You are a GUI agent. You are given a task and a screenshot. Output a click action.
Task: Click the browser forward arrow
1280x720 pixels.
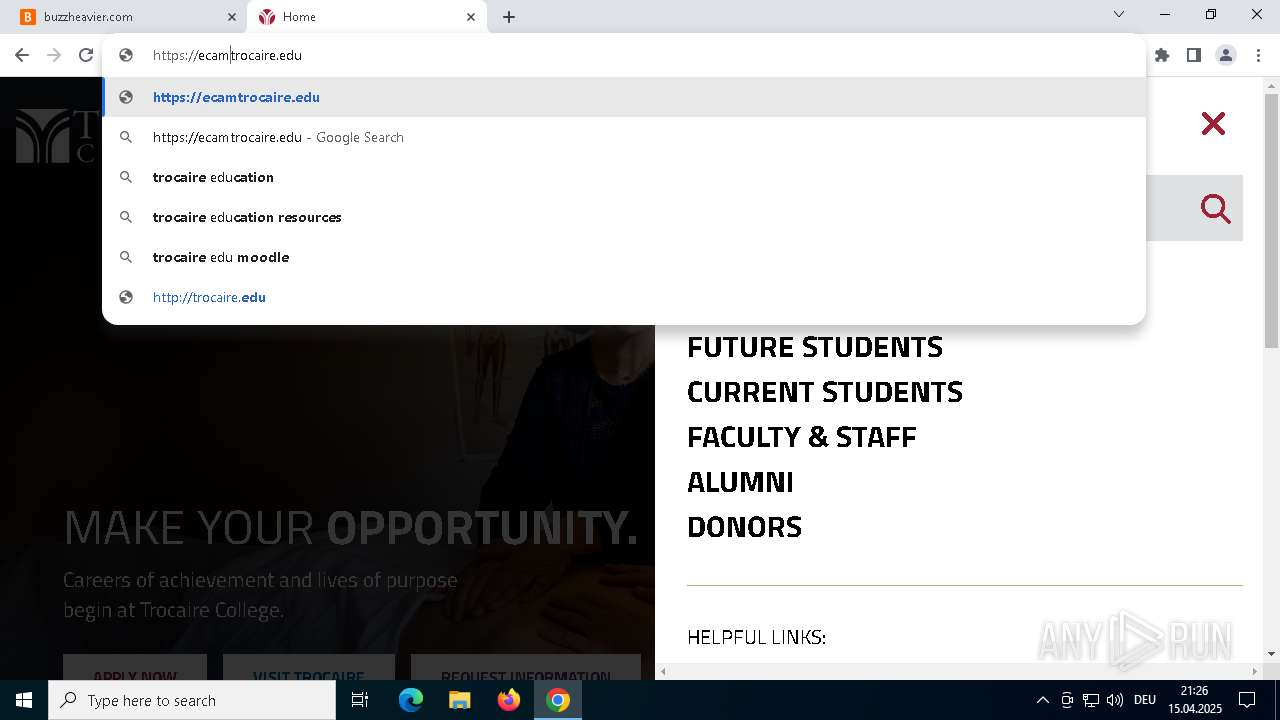coord(54,55)
